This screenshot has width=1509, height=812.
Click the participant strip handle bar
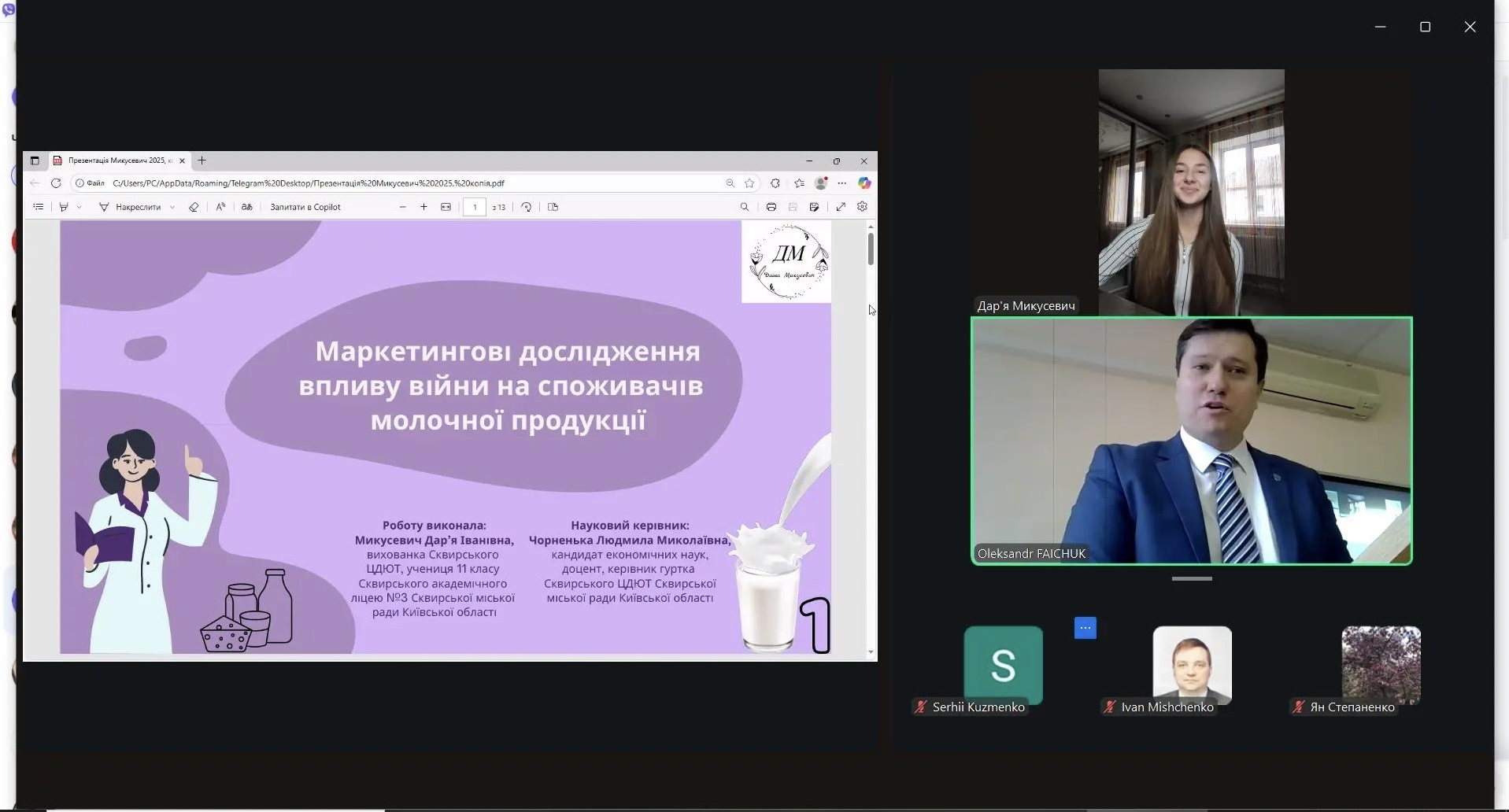[1192, 578]
